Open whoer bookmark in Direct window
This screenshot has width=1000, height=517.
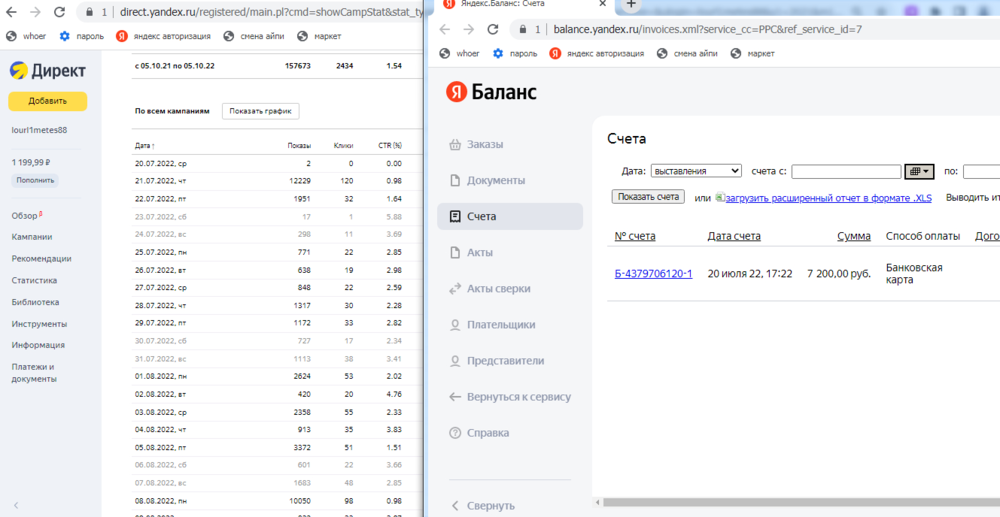[26, 36]
